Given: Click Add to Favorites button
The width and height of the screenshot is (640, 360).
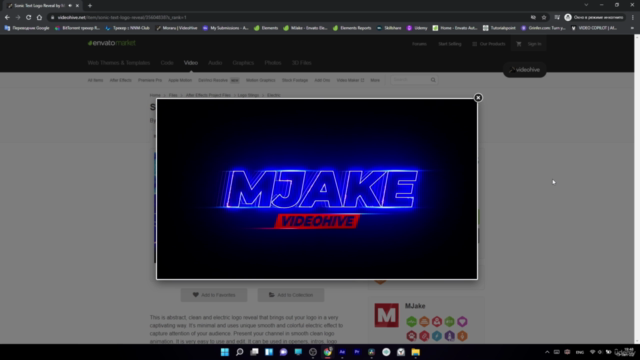Looking at the screenshot, I should click(214, 295).
